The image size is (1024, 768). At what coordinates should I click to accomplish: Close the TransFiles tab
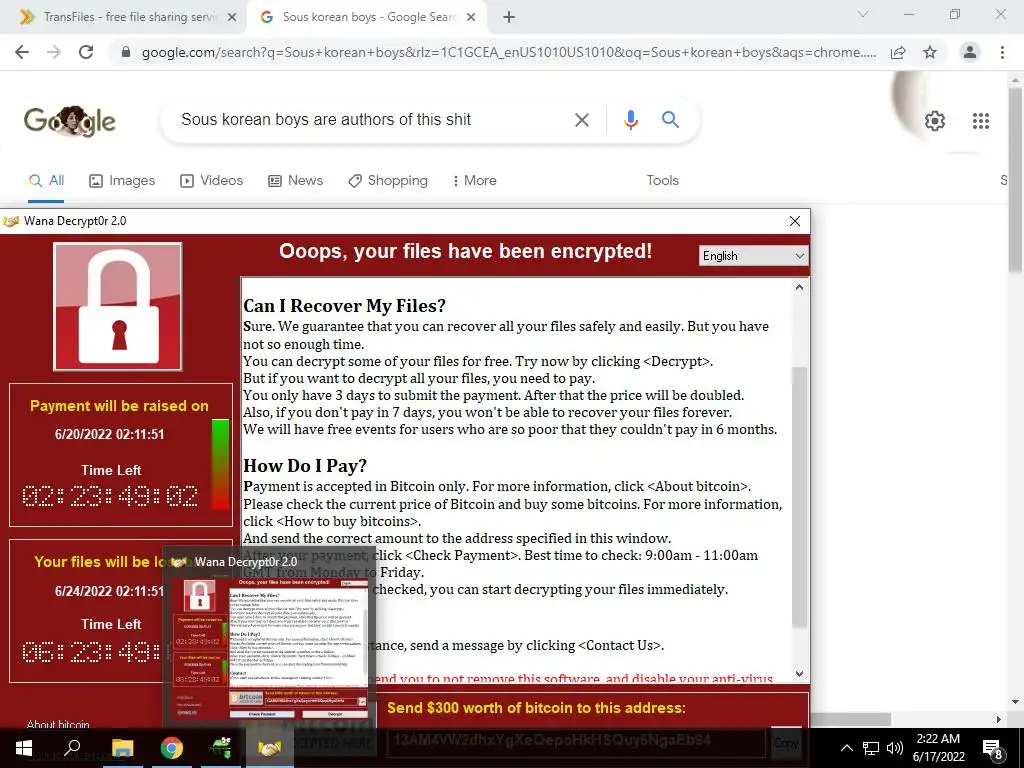pos(232,18)
